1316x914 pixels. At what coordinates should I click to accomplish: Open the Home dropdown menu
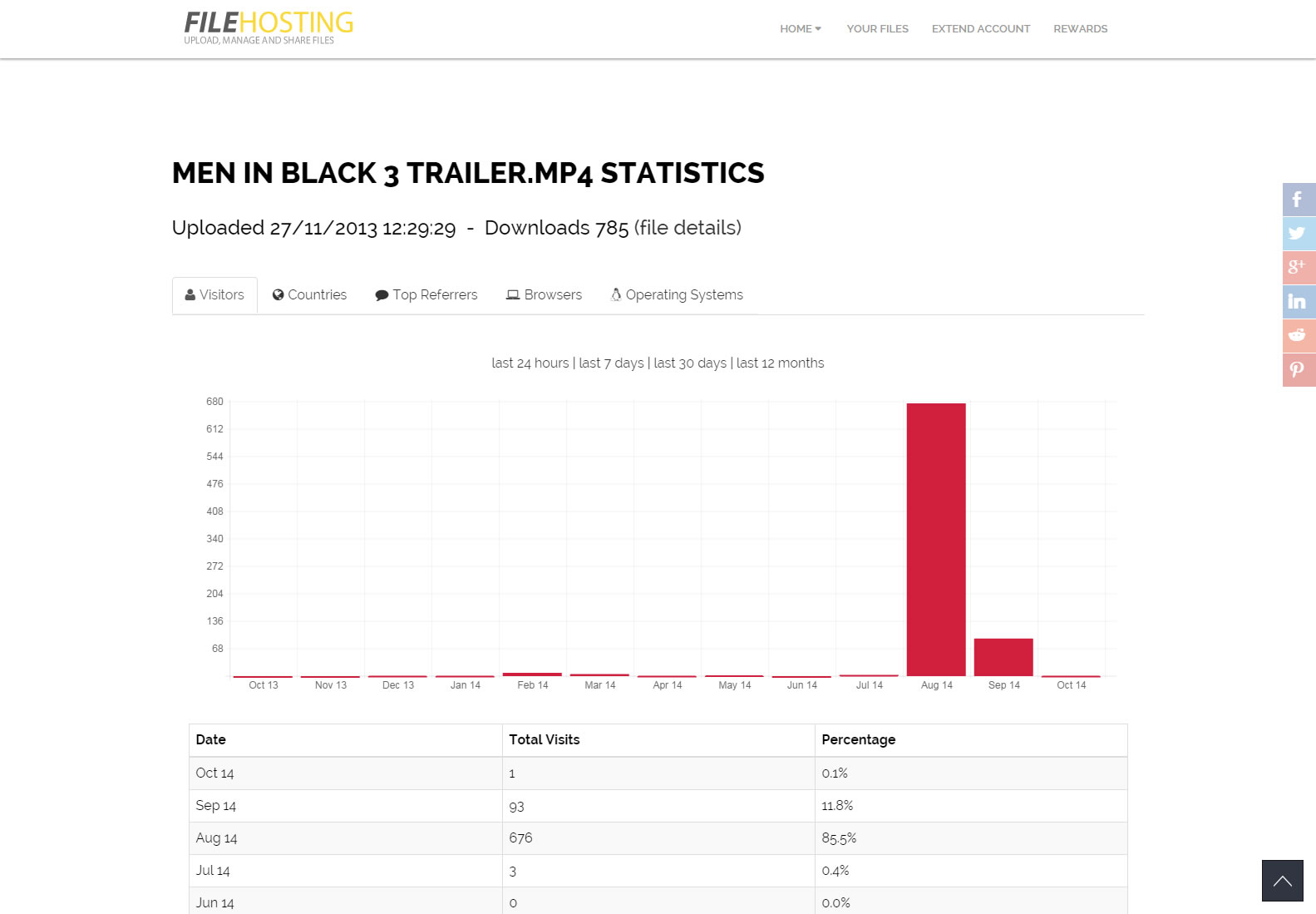801,28
